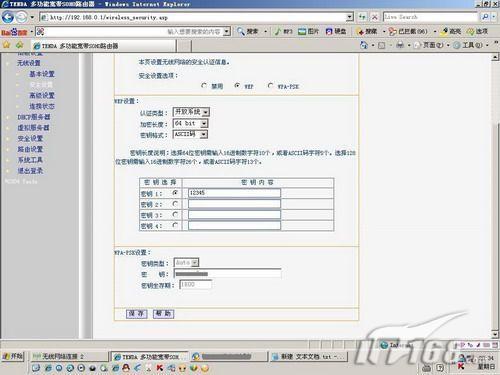Click the 图片 picture toolbar button
500x375 pixels.
click(x=308, y=32)
